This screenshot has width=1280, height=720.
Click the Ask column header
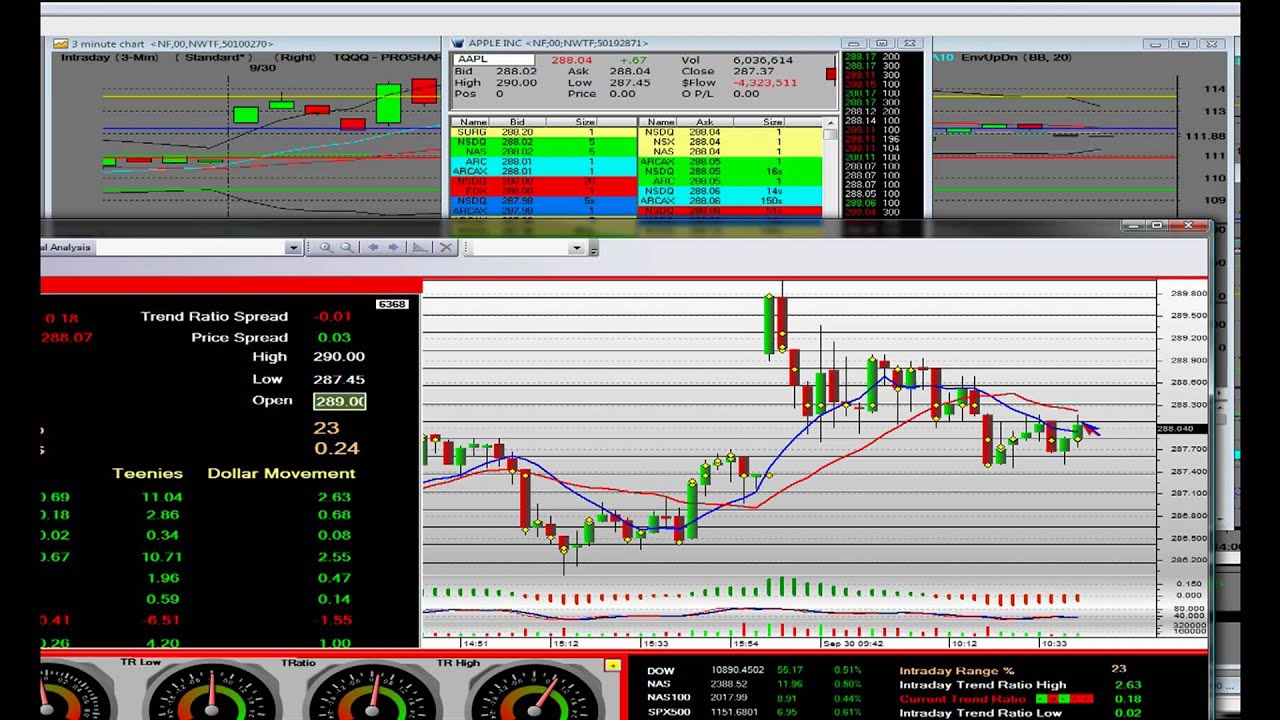(x=704, y=122)
